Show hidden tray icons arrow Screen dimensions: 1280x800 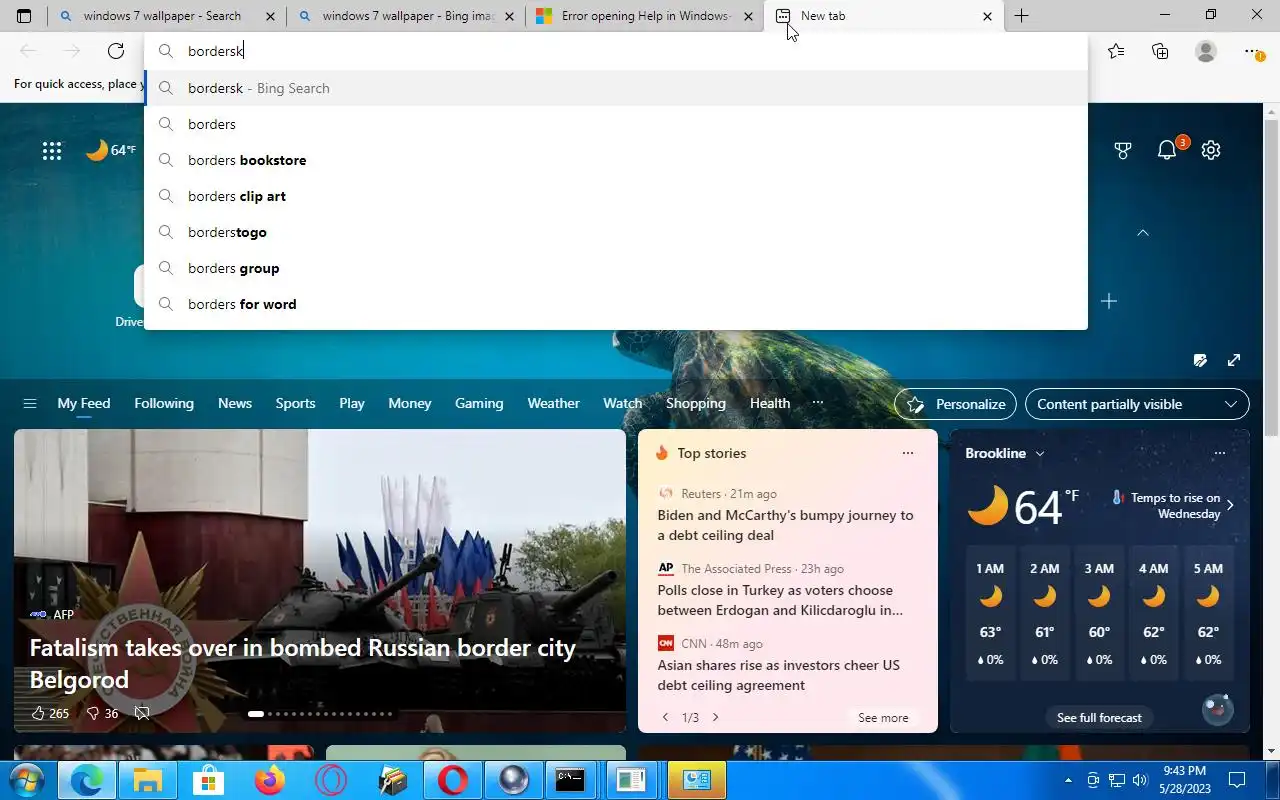coord(1068,780)
